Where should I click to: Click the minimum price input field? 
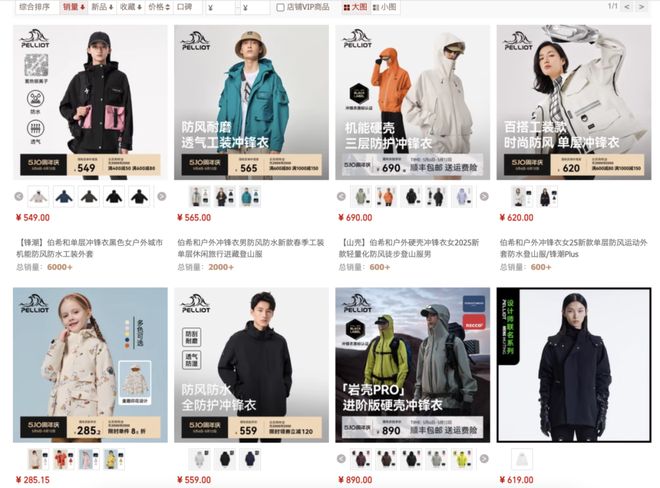[x=220, y=8]
